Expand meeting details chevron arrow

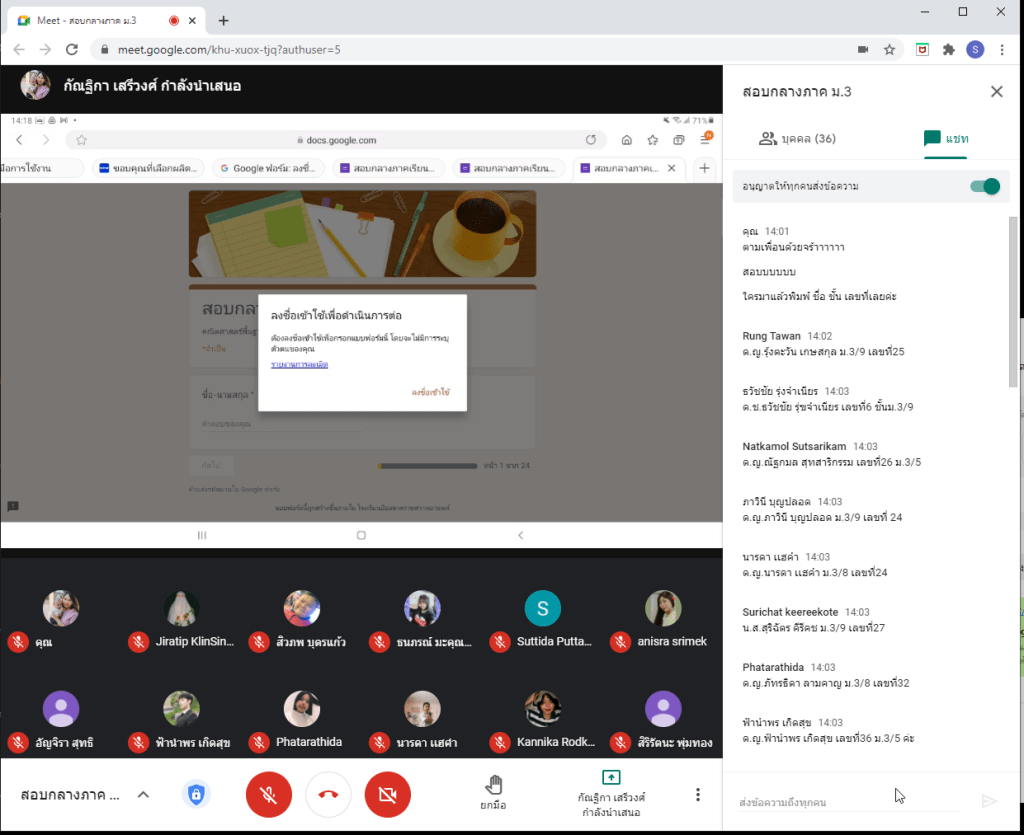point(143,795)
